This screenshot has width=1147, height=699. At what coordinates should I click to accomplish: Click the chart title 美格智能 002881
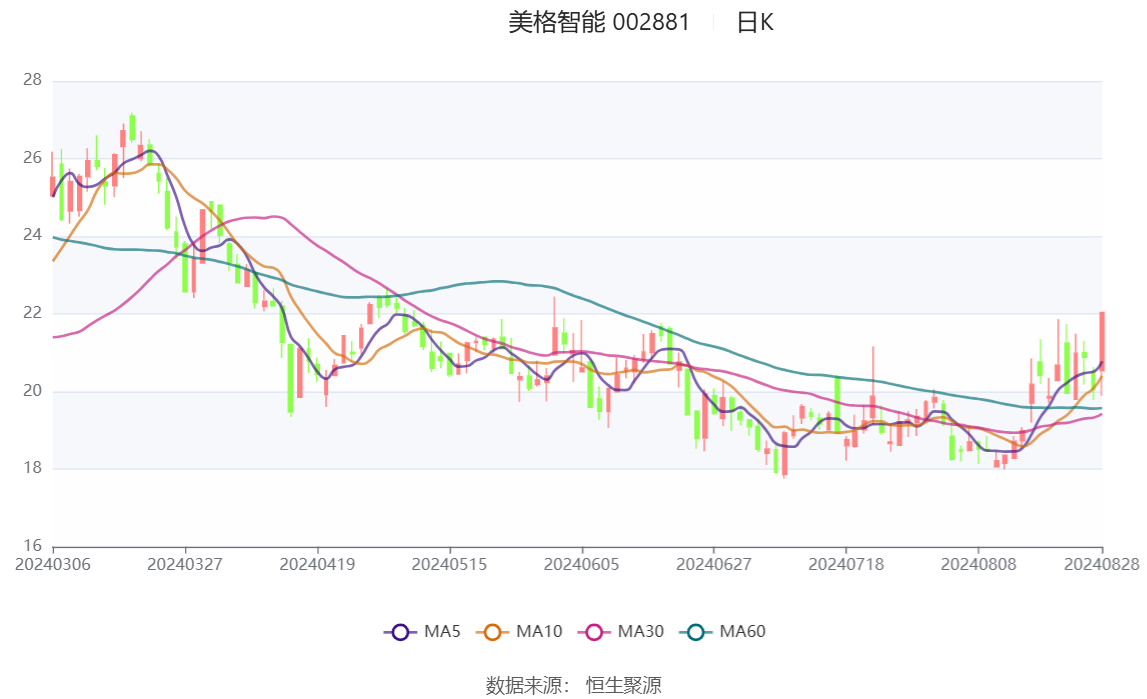(x=599, y=23)
